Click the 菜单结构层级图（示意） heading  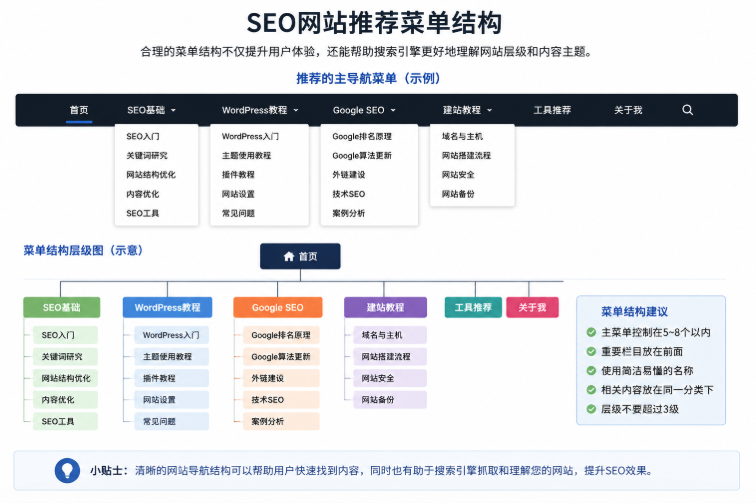(x=83, y=250)
